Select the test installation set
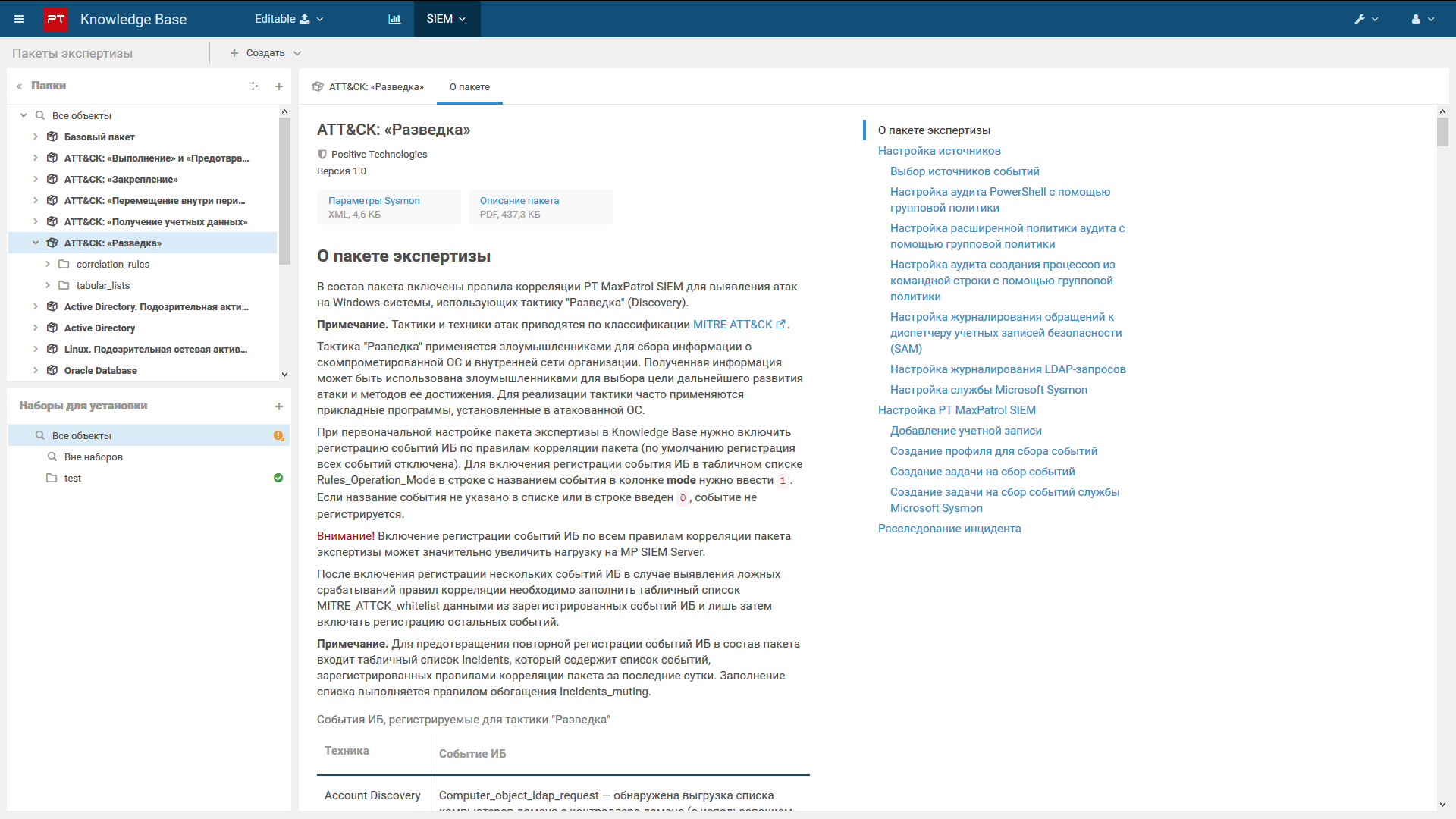Viewport: 1456px width, 819px height. (73, 479)
